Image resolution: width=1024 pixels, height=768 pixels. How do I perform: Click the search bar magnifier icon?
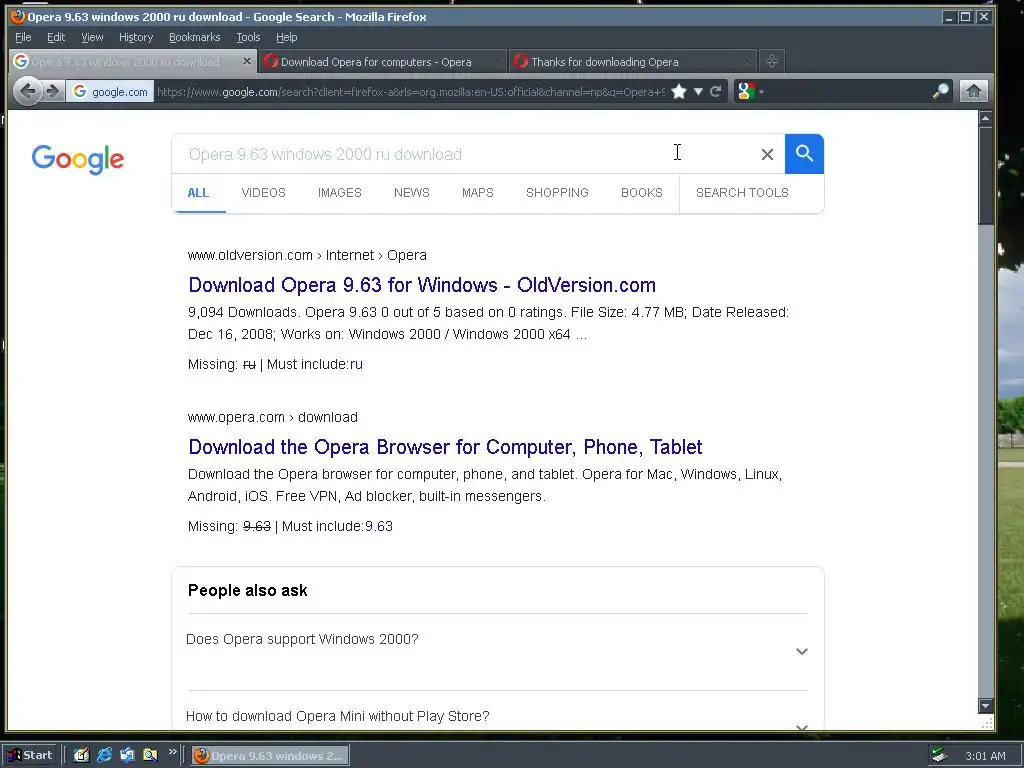pyautogui.click(x=941, y=91)
